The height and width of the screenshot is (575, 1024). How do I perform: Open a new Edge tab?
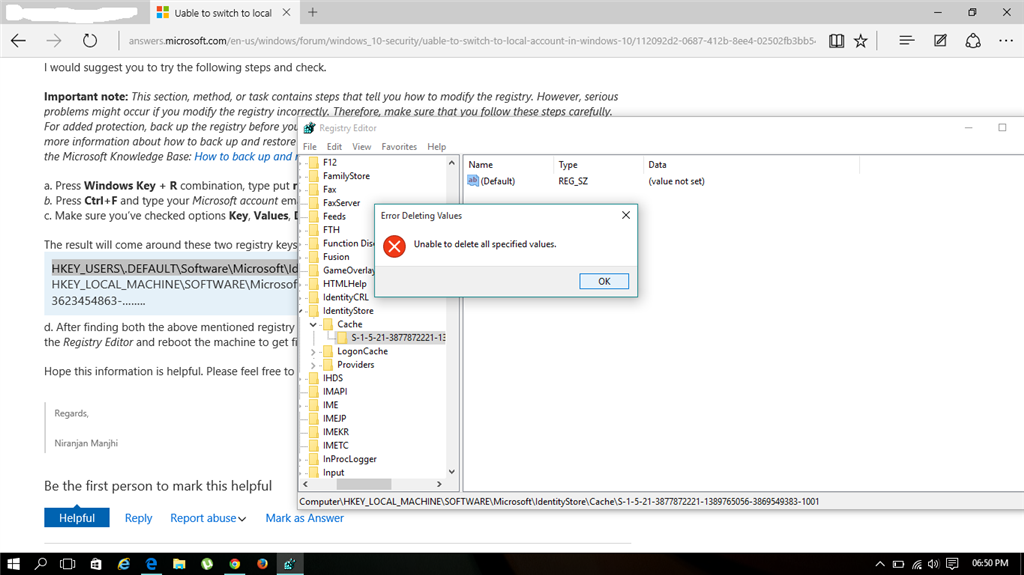tap(313, 12)
